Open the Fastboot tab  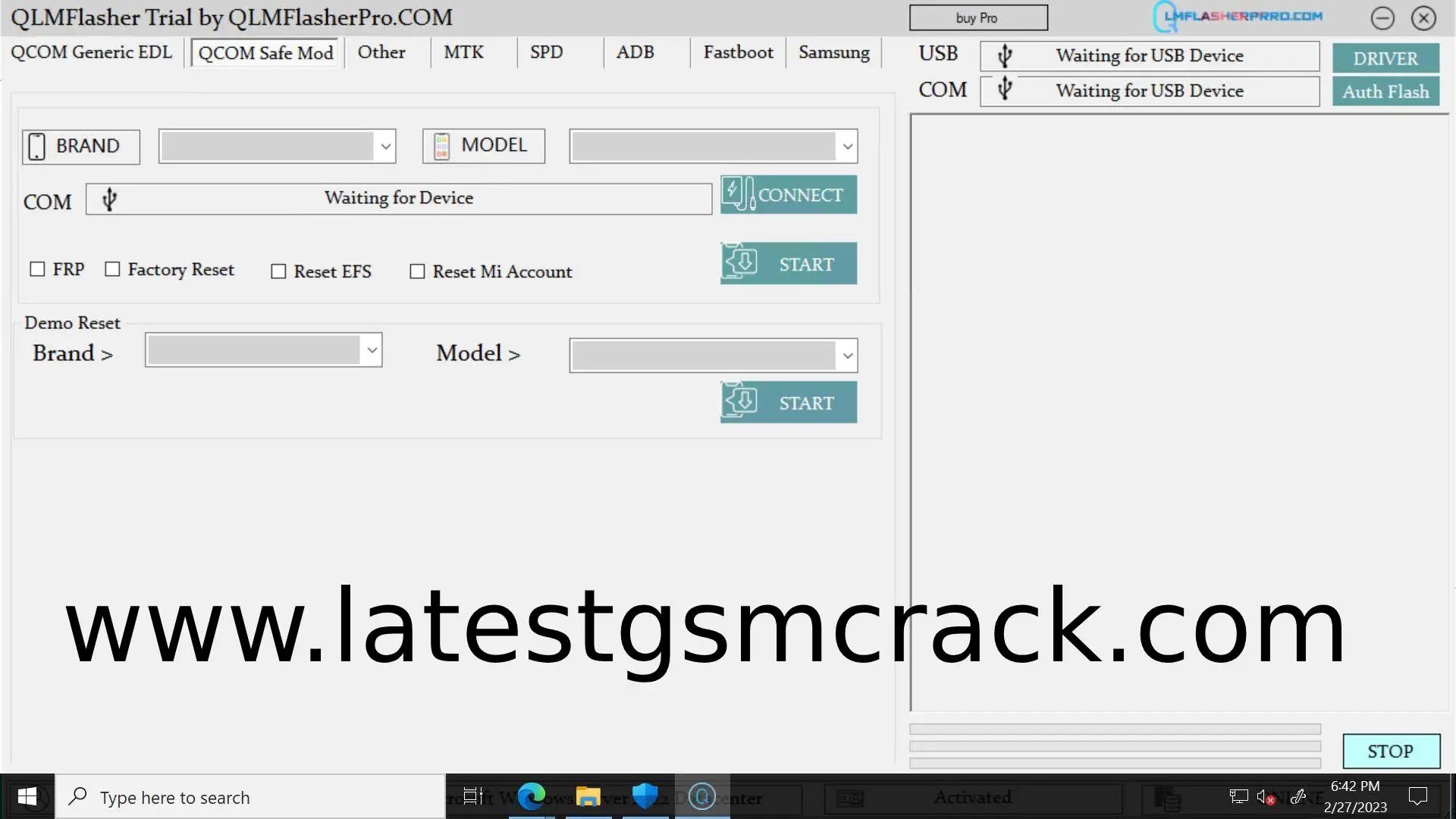[x=738, y=52]
